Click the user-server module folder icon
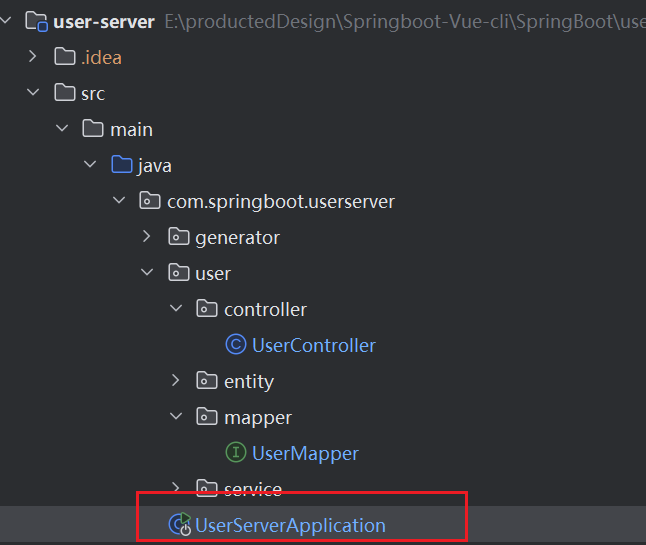Viewport: 646px width, 545px height. (37, 21)
